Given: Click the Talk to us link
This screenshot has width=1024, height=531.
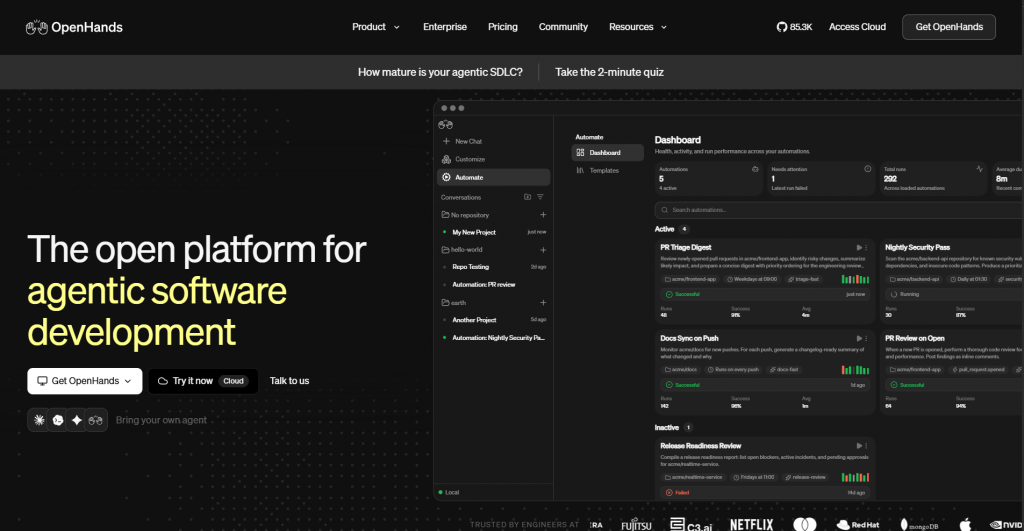Looking at the screenshot, I should coord(289,381).
